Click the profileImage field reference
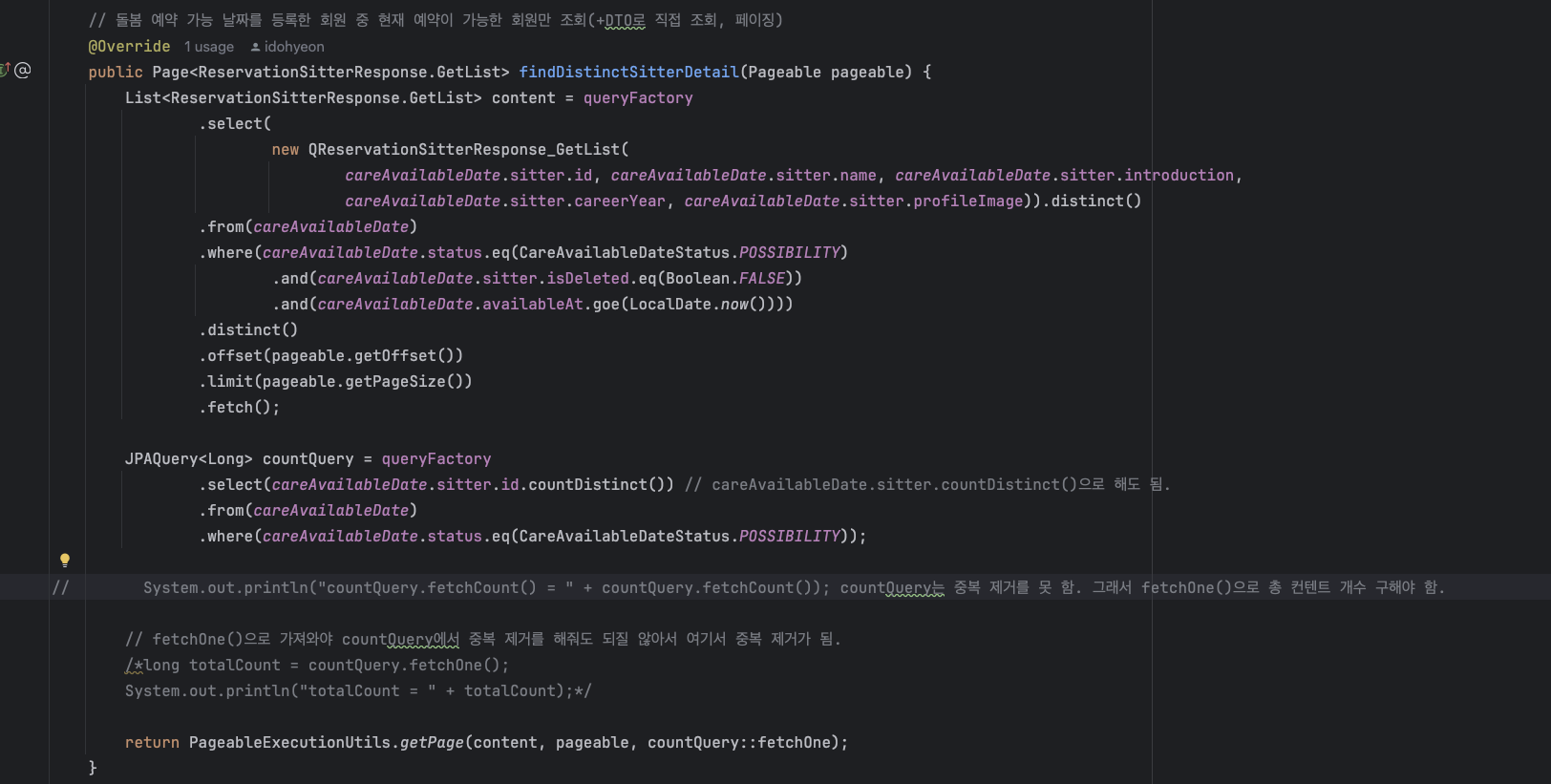The width and height of the screenshot is (1551, 784). pyautogui.click(x=967, y=201)
